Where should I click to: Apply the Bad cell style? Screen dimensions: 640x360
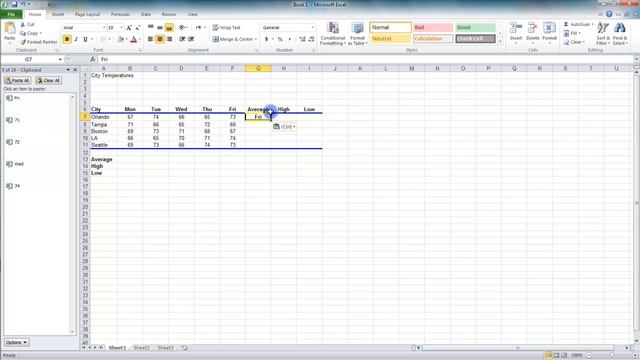click(433, 27)
